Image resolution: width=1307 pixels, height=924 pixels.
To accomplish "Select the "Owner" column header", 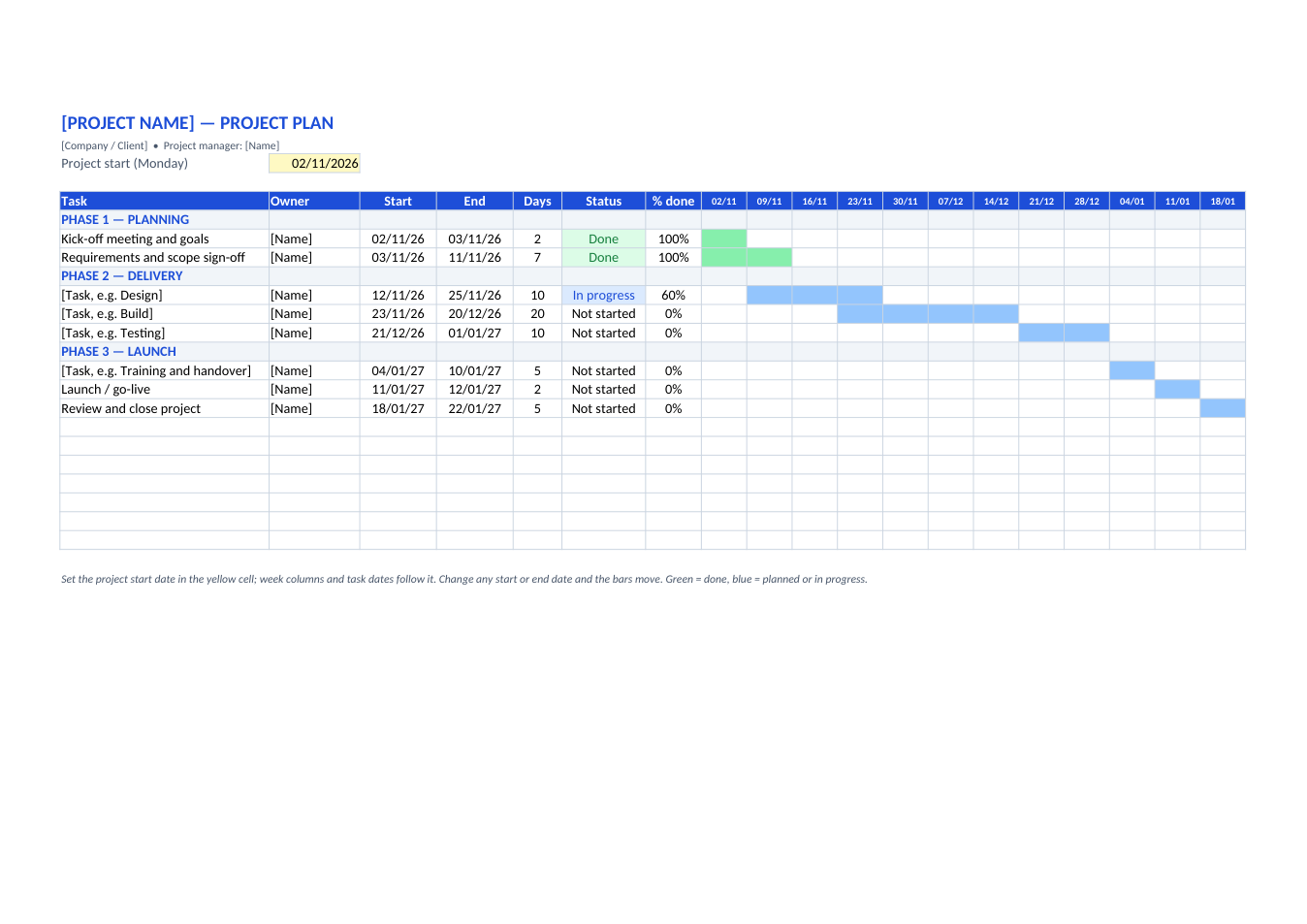I will coord(314,201).
